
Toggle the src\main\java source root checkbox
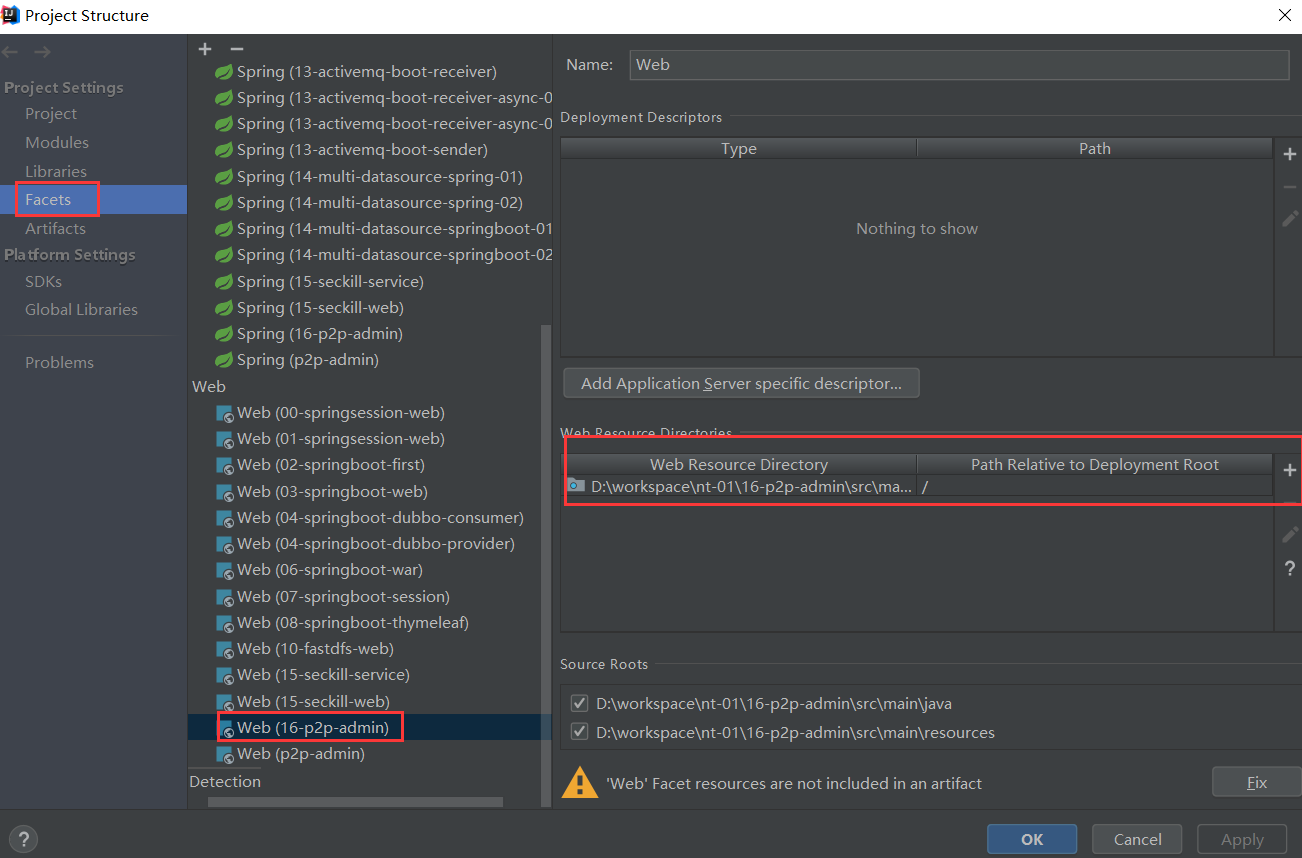(579, 704)
